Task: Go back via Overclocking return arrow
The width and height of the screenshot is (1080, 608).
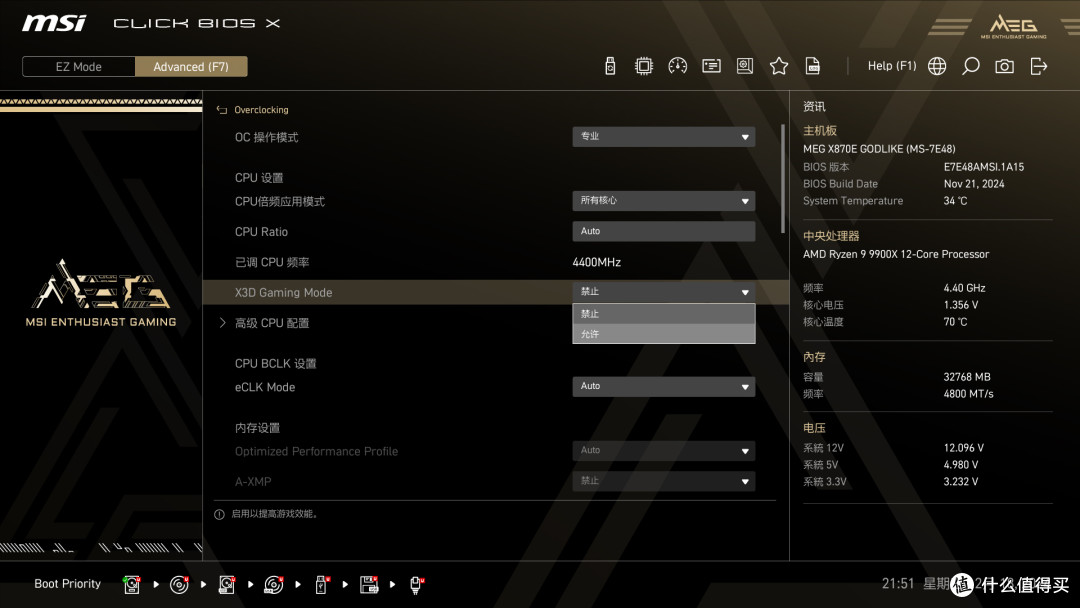Action: click(222, 109)
